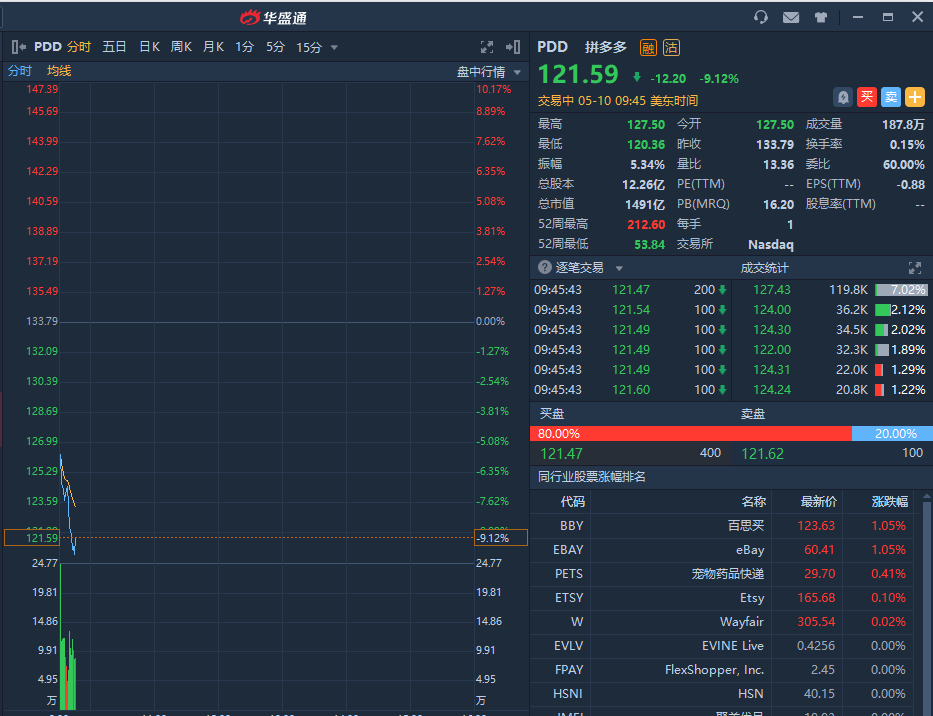
Task: Toggle the 均线 average line display
Action: pyautogui.click(x=59, y=71)
